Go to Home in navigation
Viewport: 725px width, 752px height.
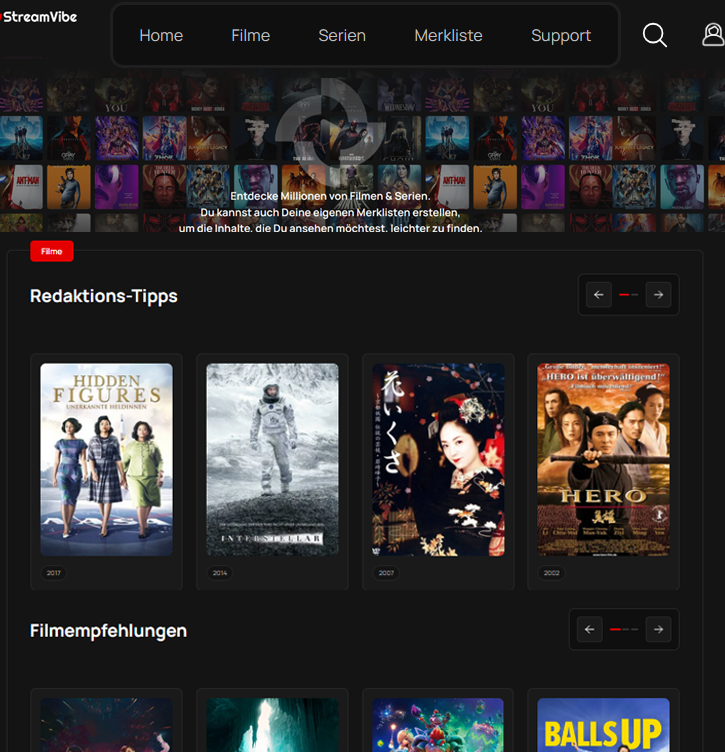pos(161,35)
